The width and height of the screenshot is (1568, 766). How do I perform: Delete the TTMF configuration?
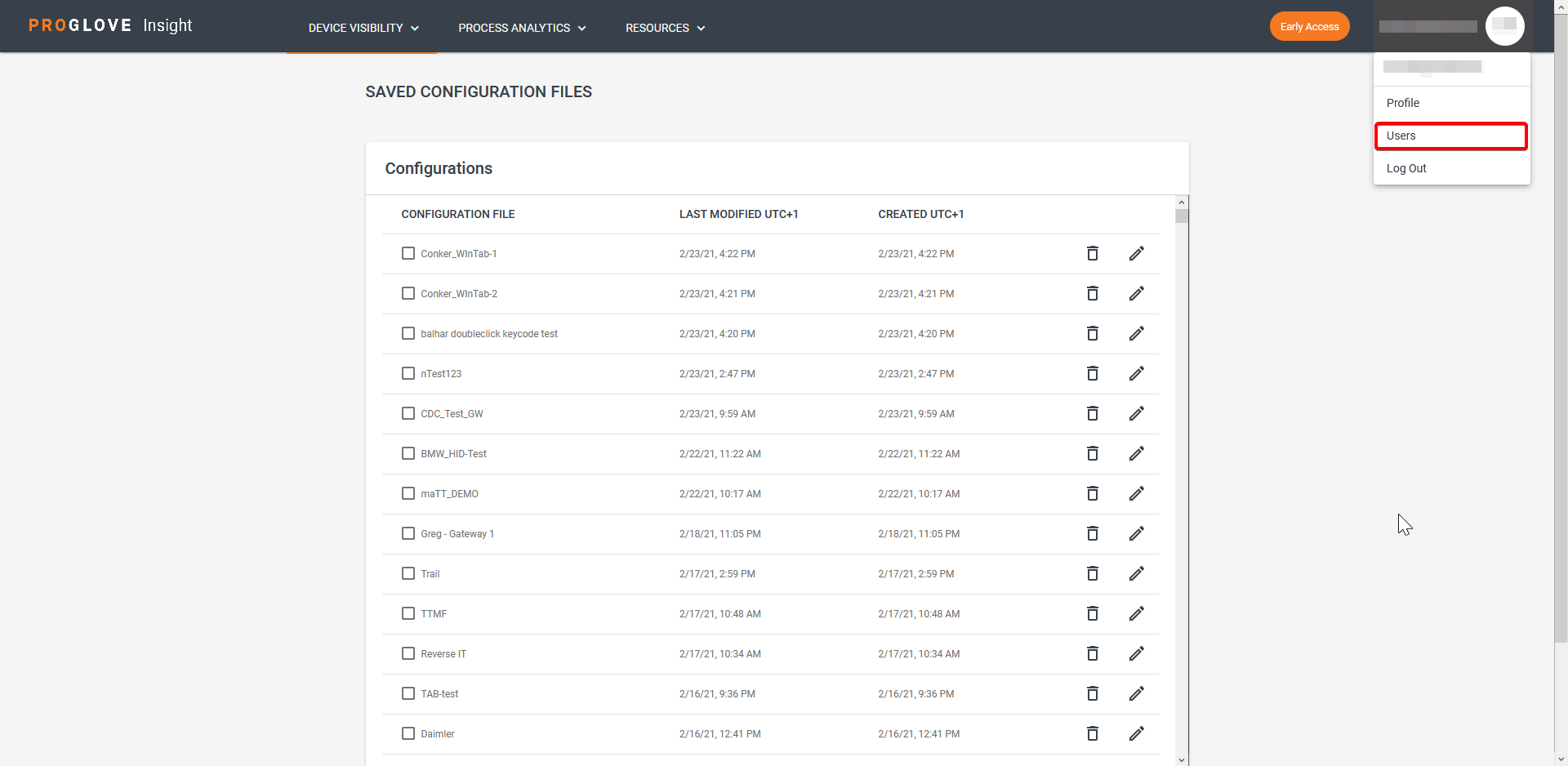[1092, 613]
